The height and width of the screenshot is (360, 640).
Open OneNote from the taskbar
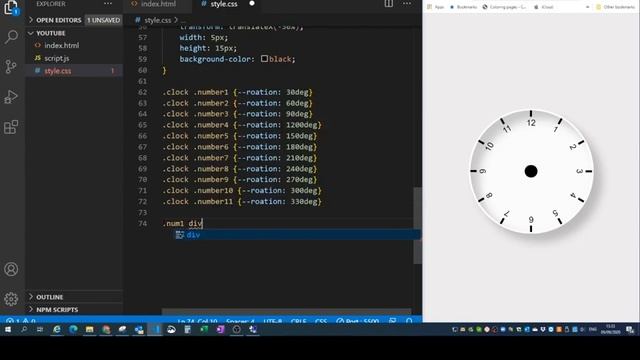coord(220,329)
